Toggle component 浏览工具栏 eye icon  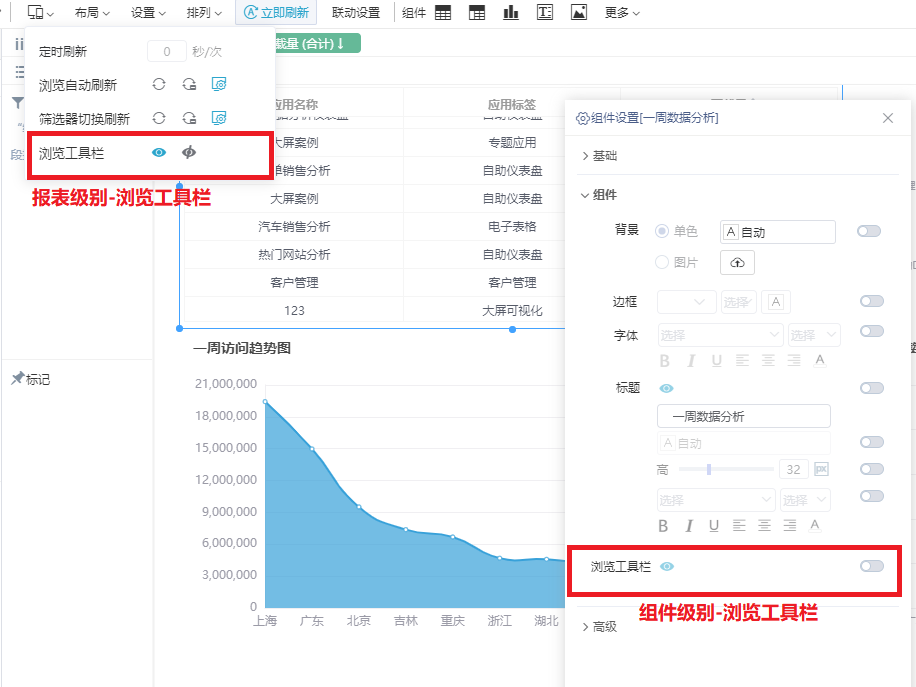[x=667, y=567]
